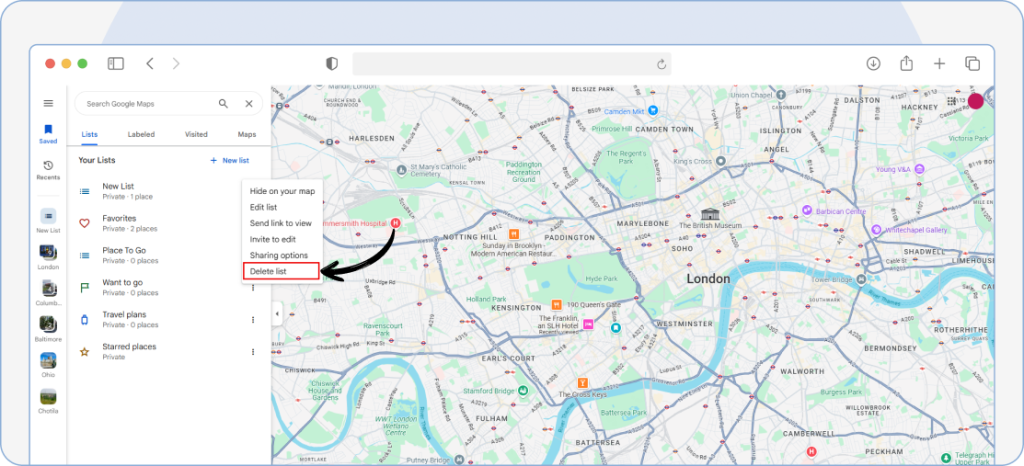Click the Barbican Centre marker
This screenshot has width=1024, height=466.
pyautogui.click(x=807, y=210)
